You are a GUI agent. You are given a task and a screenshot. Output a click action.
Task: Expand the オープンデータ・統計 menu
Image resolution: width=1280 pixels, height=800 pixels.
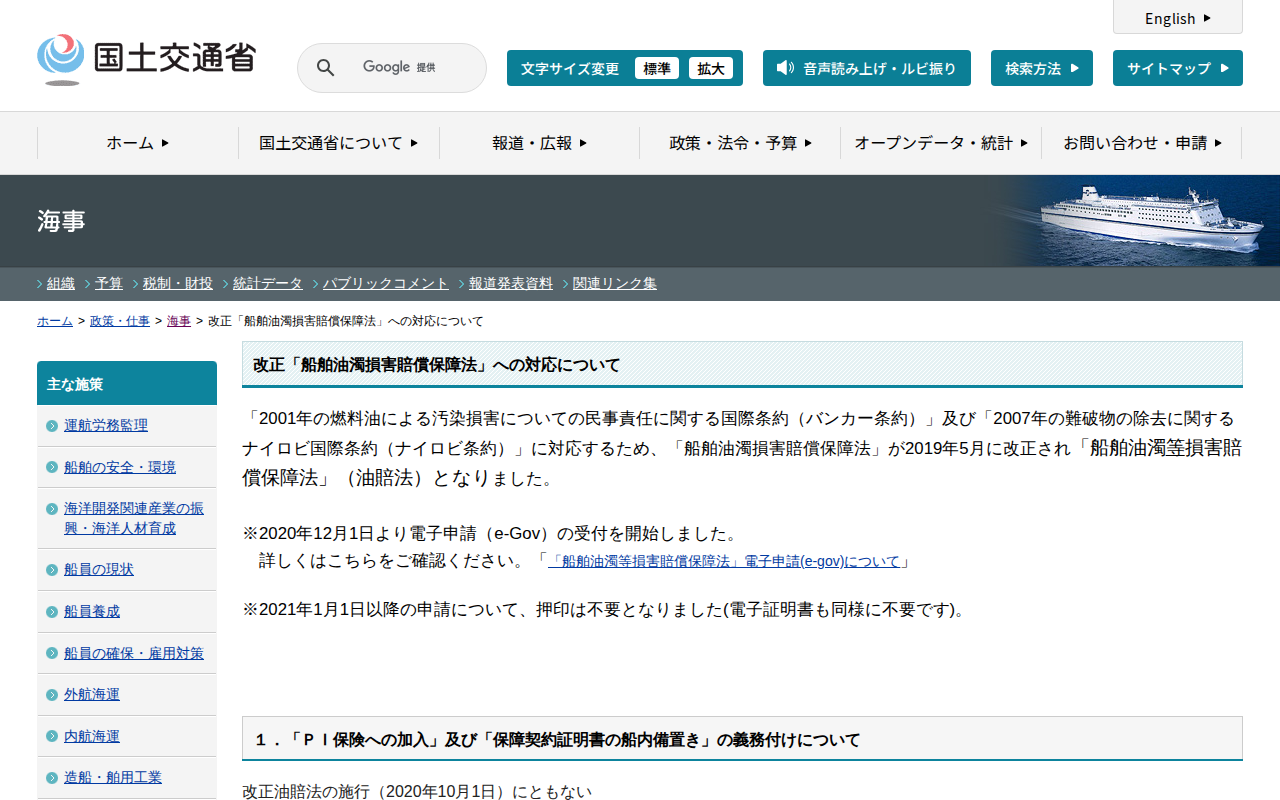click(x=941, y=143)
